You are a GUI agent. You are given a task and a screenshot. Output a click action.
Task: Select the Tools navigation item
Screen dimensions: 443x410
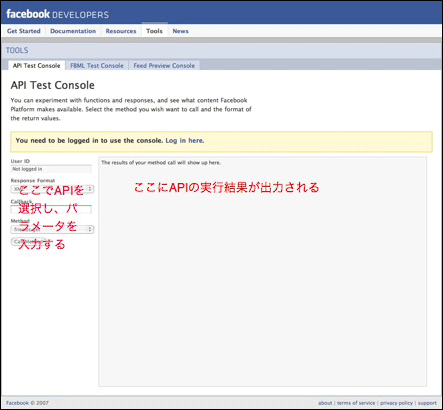point(154,31)
